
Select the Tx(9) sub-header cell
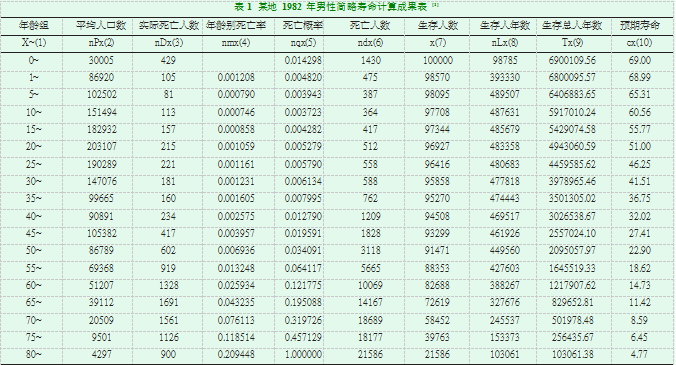click(572, 43)
